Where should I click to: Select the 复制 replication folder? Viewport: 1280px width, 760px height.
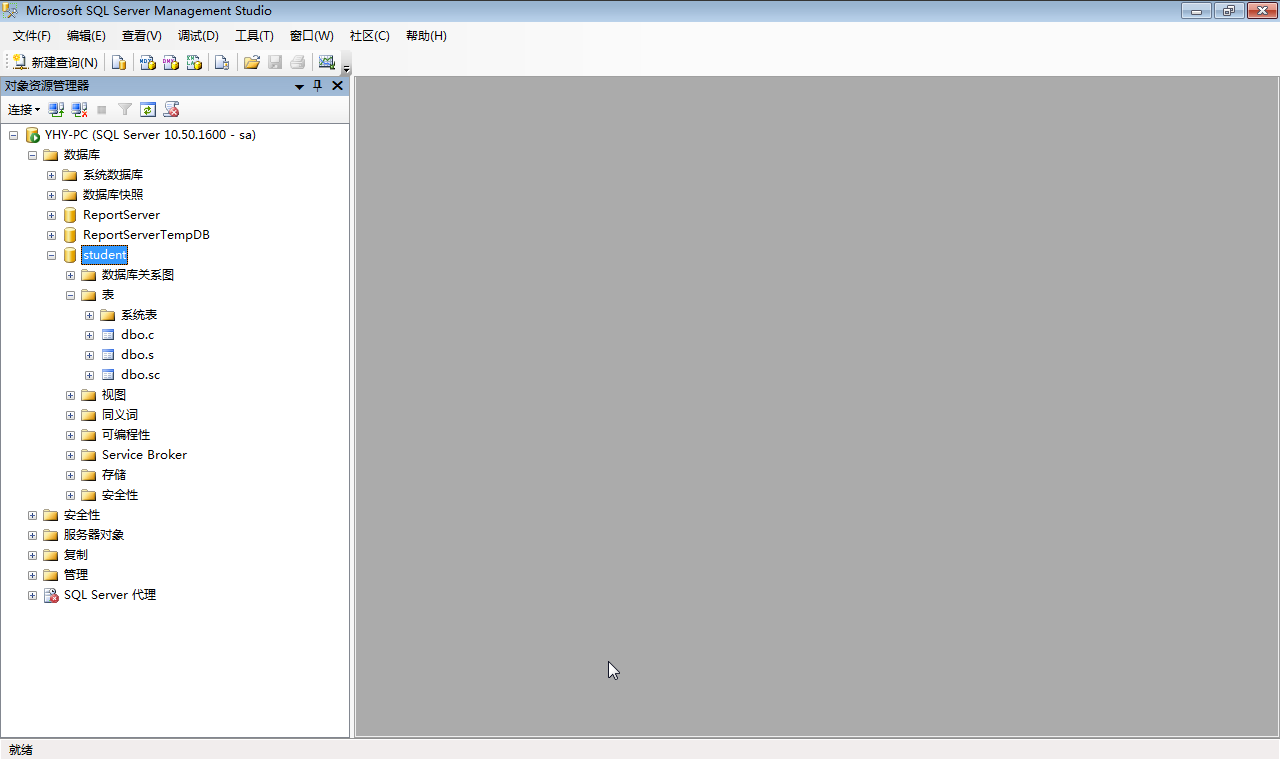coord(75,555)
